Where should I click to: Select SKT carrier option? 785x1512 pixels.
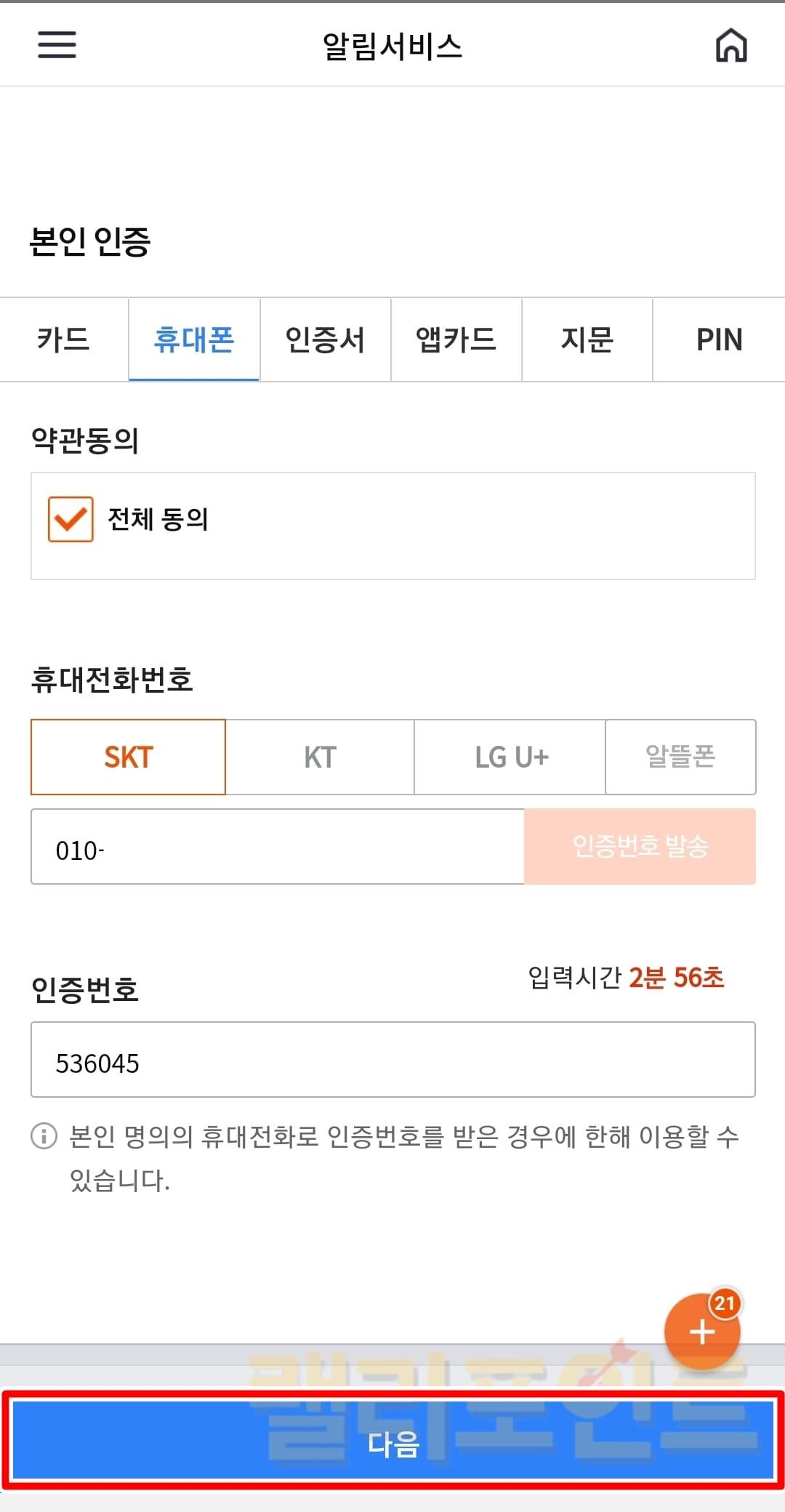point(128,757)
